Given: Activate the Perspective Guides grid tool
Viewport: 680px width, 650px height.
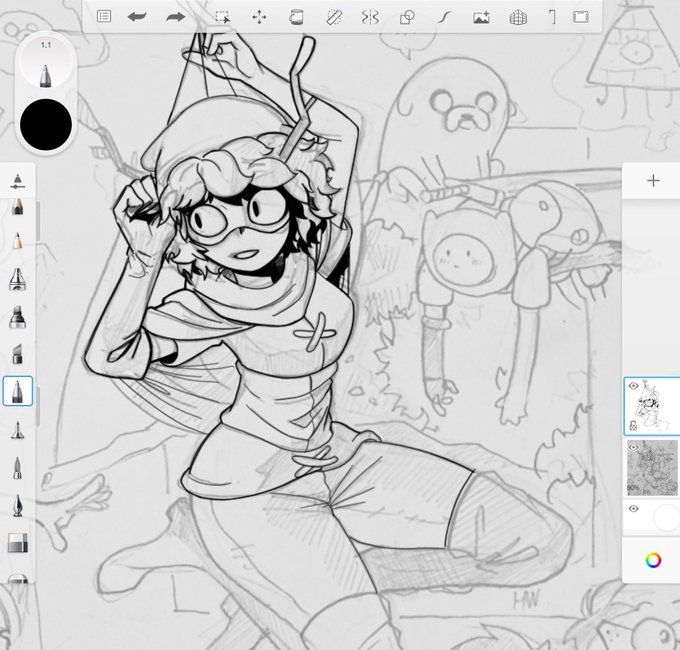Looking at the screenshot, I should [x=518, y=17].
